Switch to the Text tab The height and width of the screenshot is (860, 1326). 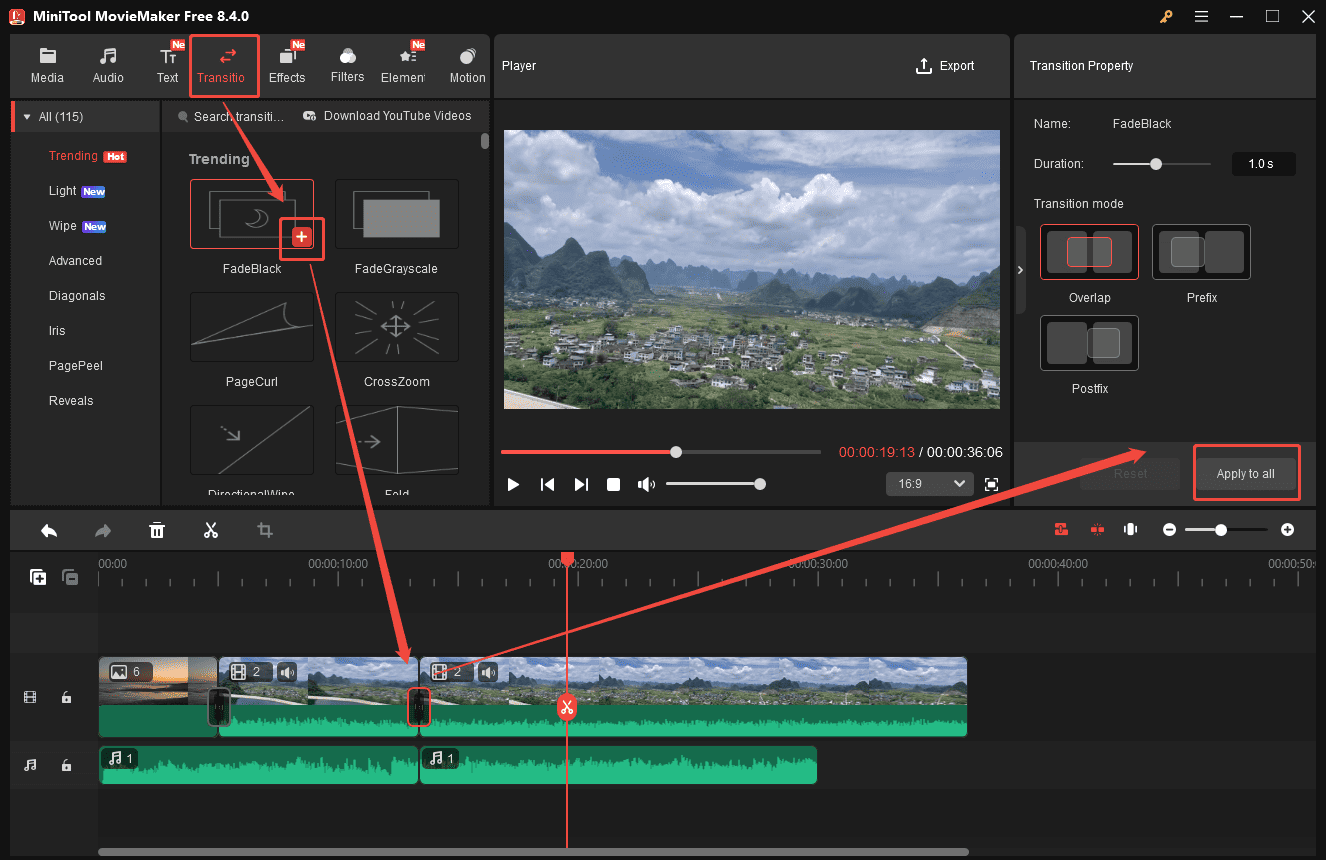(167, 65)
